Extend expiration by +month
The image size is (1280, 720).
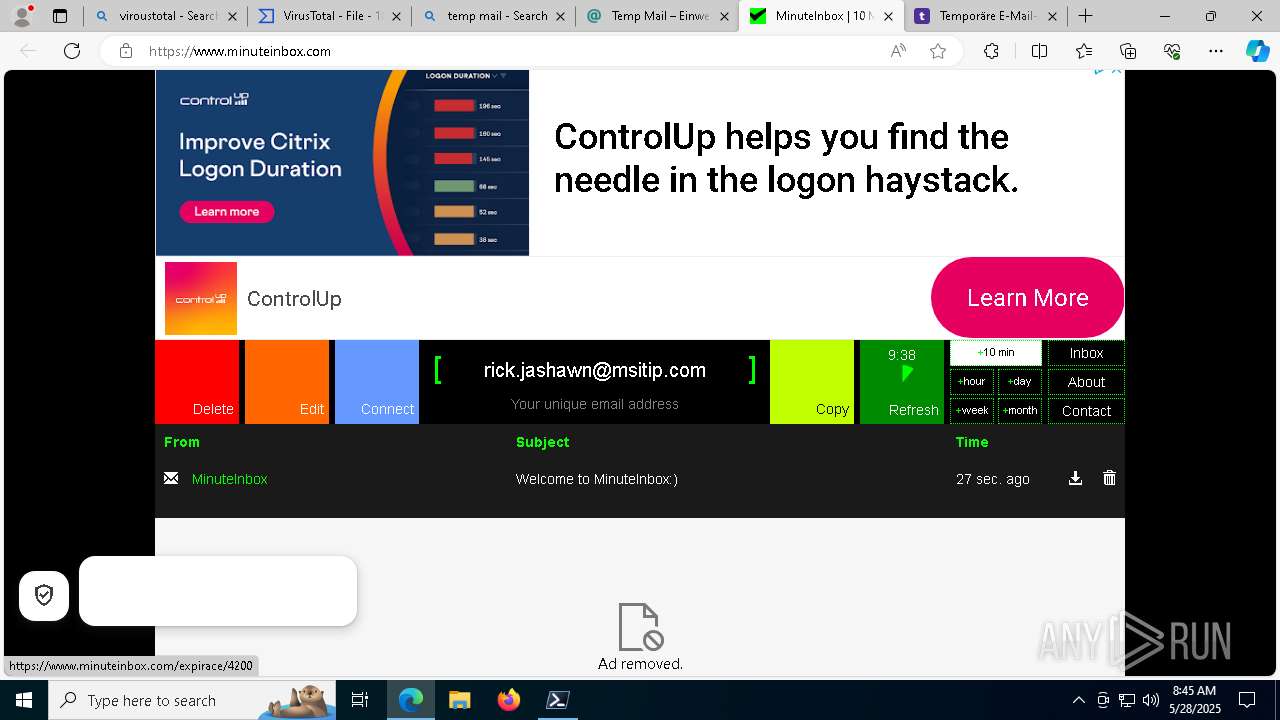[1019, 411]
